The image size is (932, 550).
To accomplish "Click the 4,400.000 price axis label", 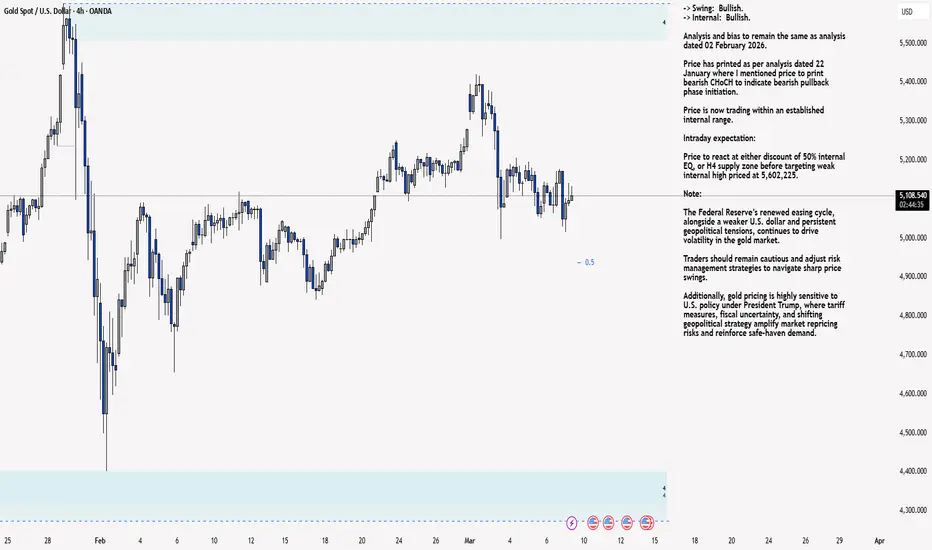I will coord(913,472).
